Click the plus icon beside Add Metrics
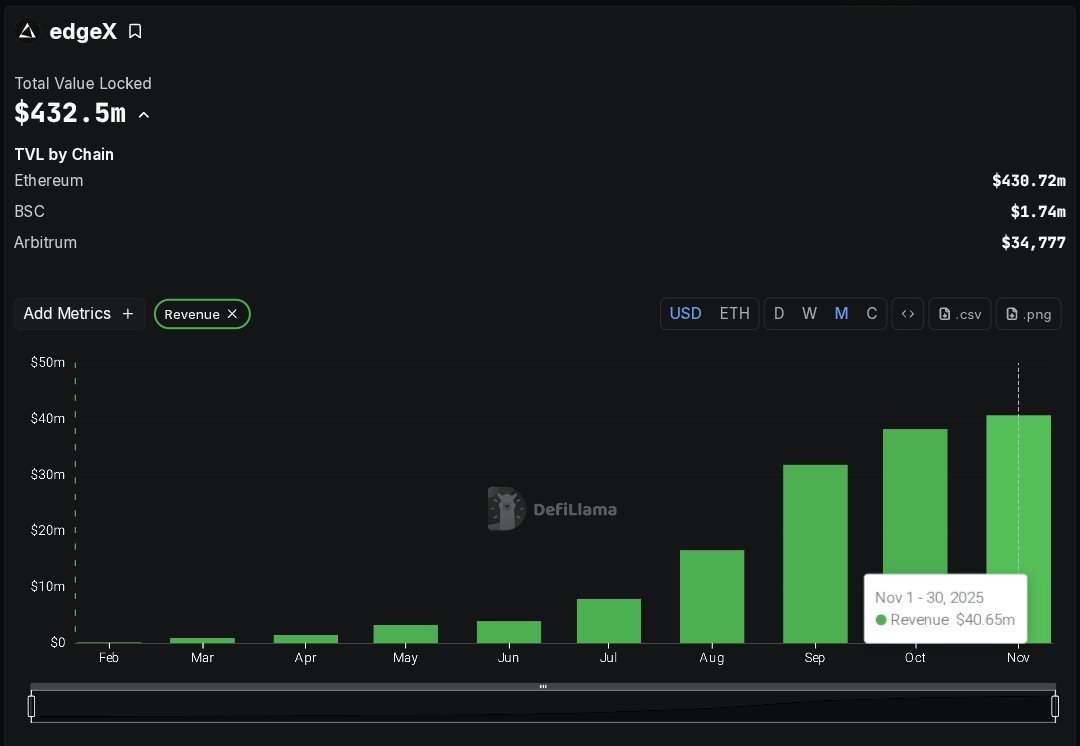Viewport: 1080px width, 746px height. (128, 313)
